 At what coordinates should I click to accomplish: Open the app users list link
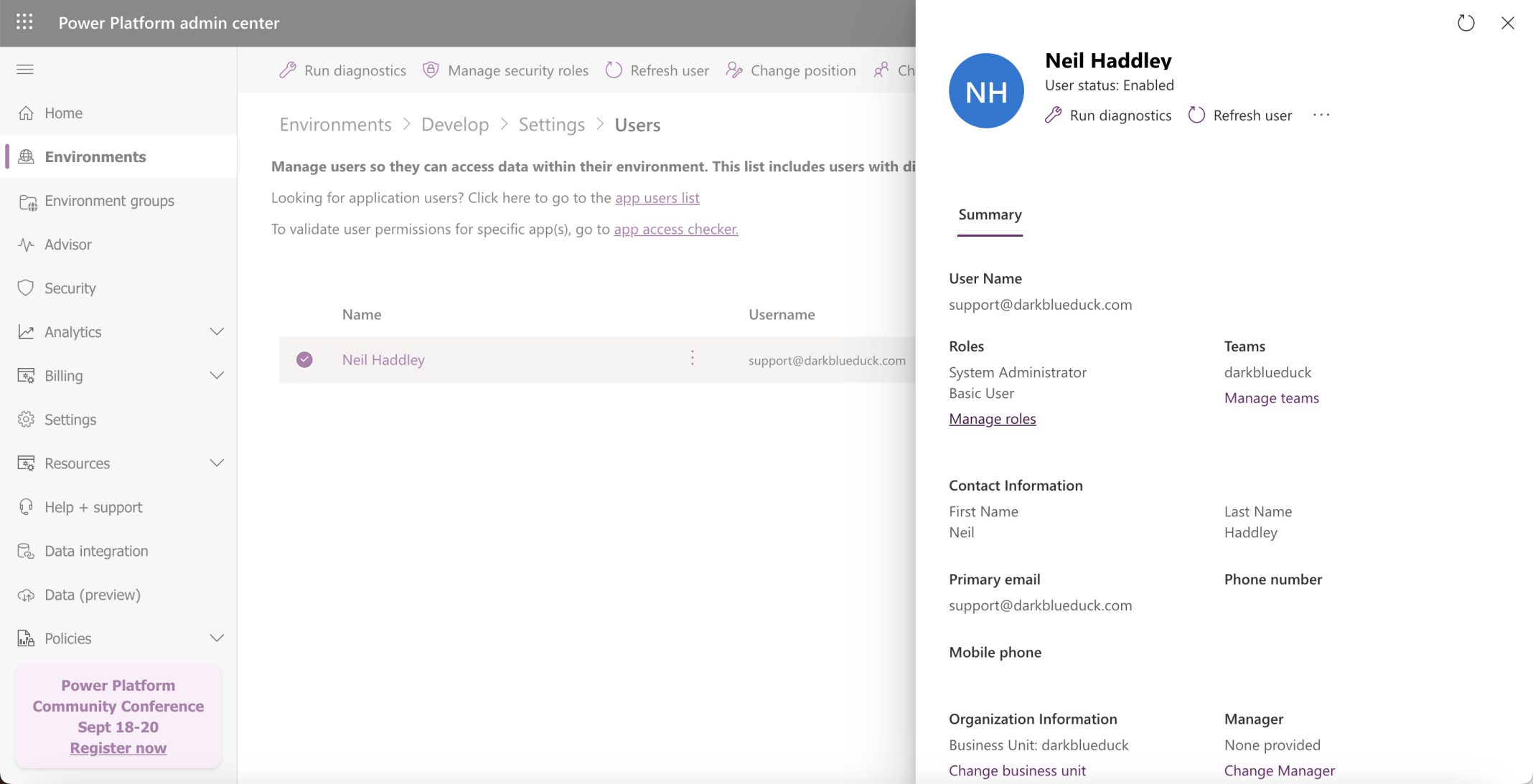coord(657,198)
